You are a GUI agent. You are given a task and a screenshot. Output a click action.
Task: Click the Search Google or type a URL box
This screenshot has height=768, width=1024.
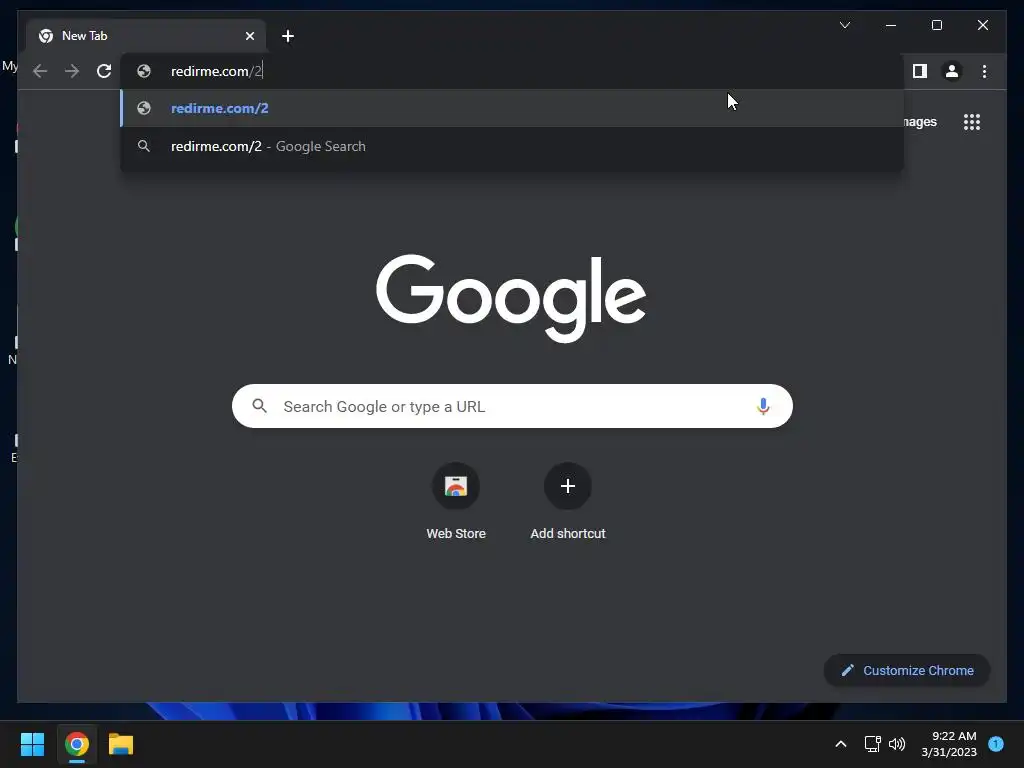(x=513, y=406)
